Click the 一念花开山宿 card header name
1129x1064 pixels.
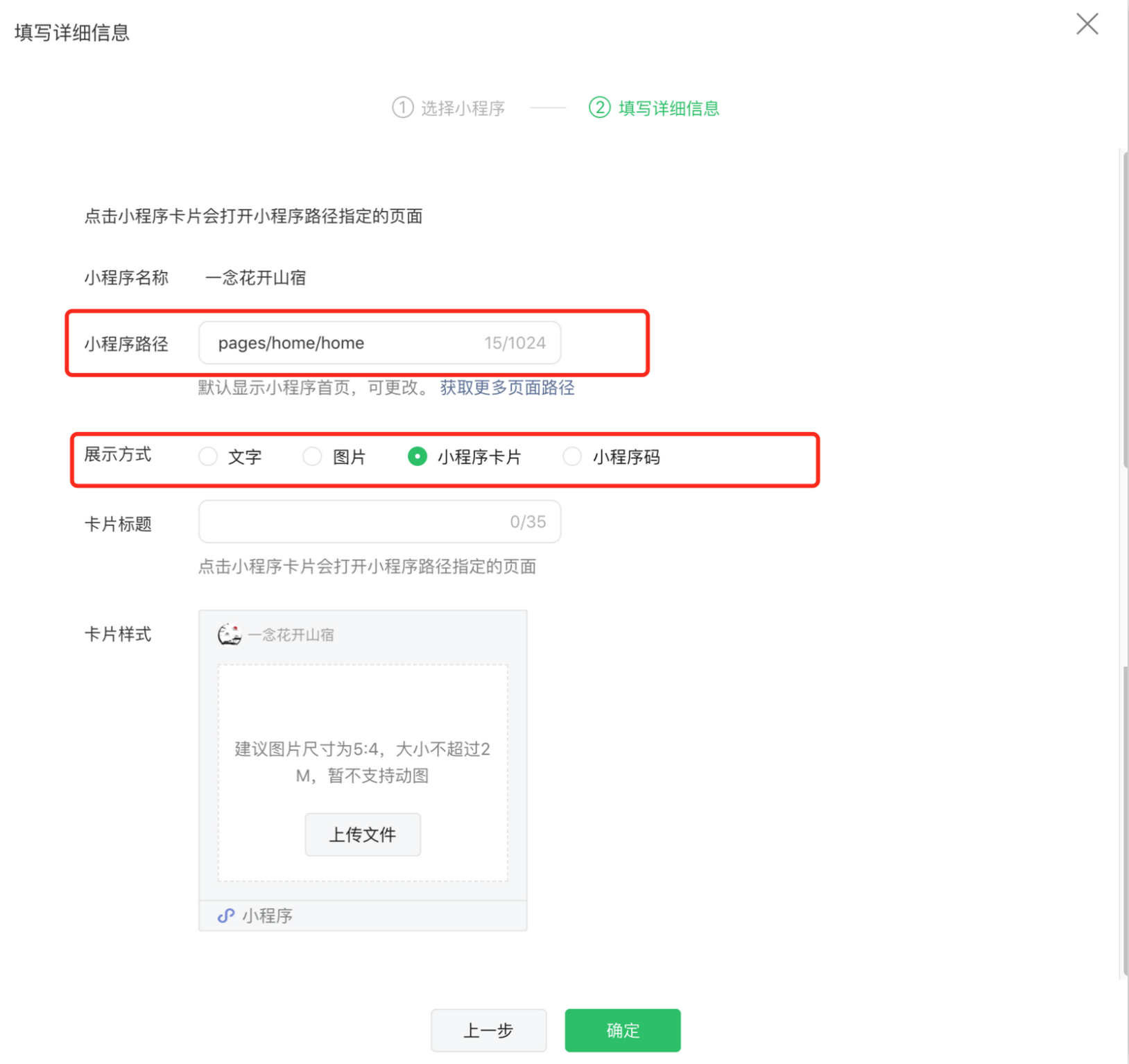[291, 635]
